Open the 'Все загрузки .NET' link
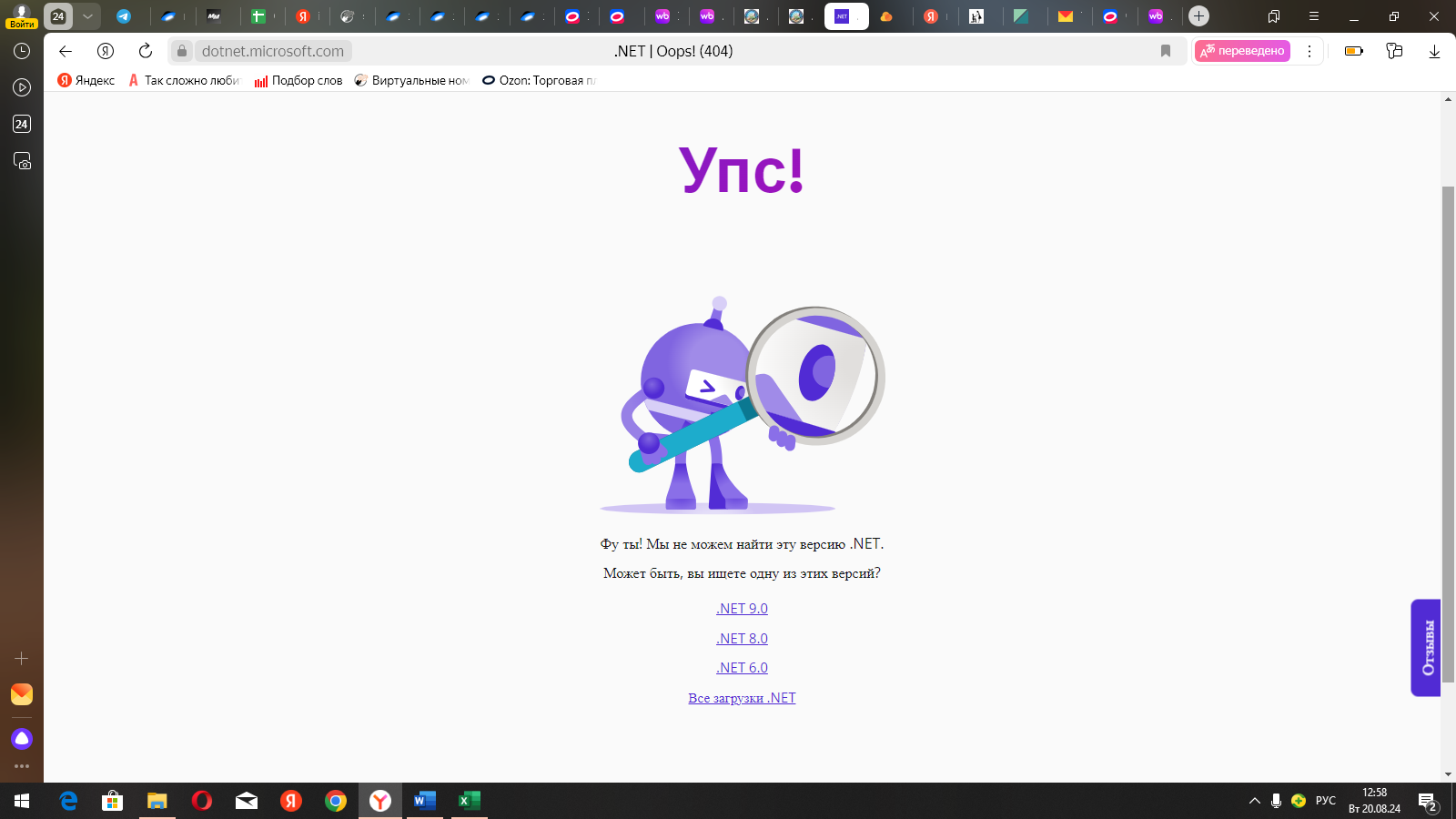Image resolution: width=1456 pixels, height=819 pixels. click(x=742, y=698)
